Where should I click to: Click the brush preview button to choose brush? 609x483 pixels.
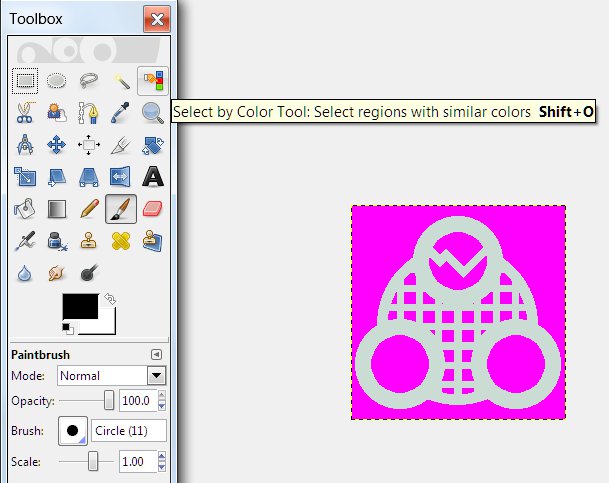click(x=72, y=432)
